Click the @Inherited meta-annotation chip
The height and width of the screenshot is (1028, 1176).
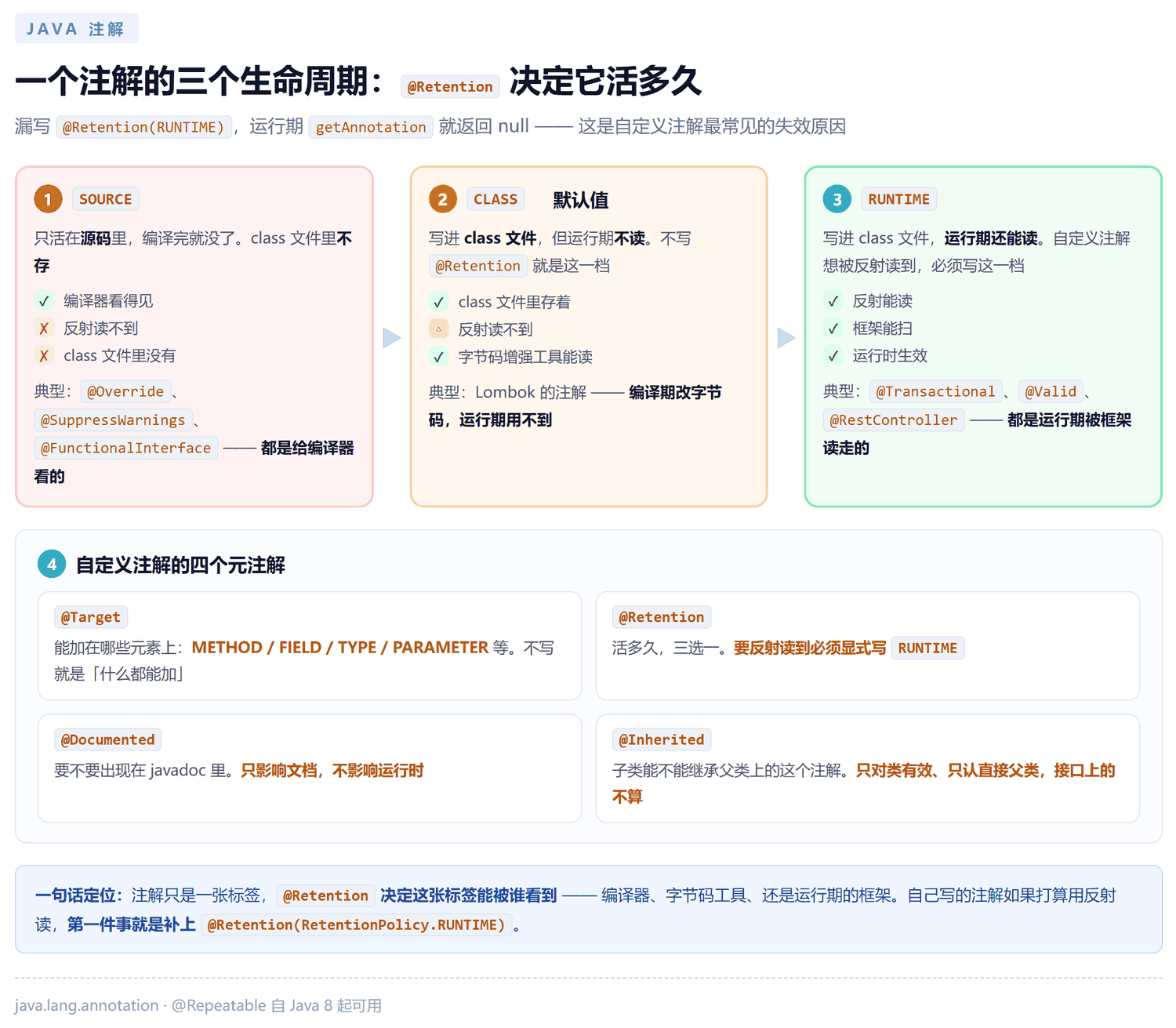(x=662, y=739)
